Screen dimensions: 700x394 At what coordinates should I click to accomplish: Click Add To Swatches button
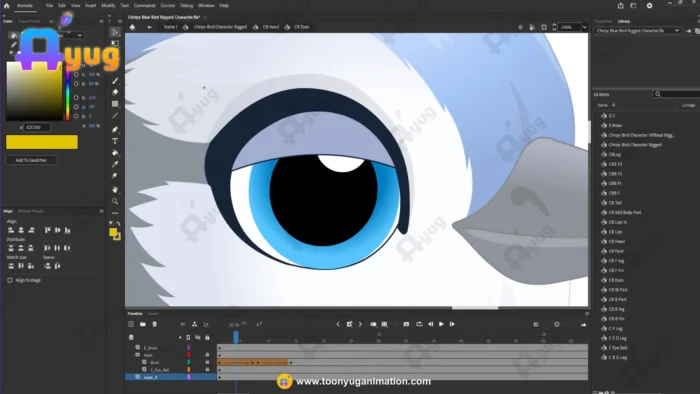pyautogui.click(x=31, y=160)
